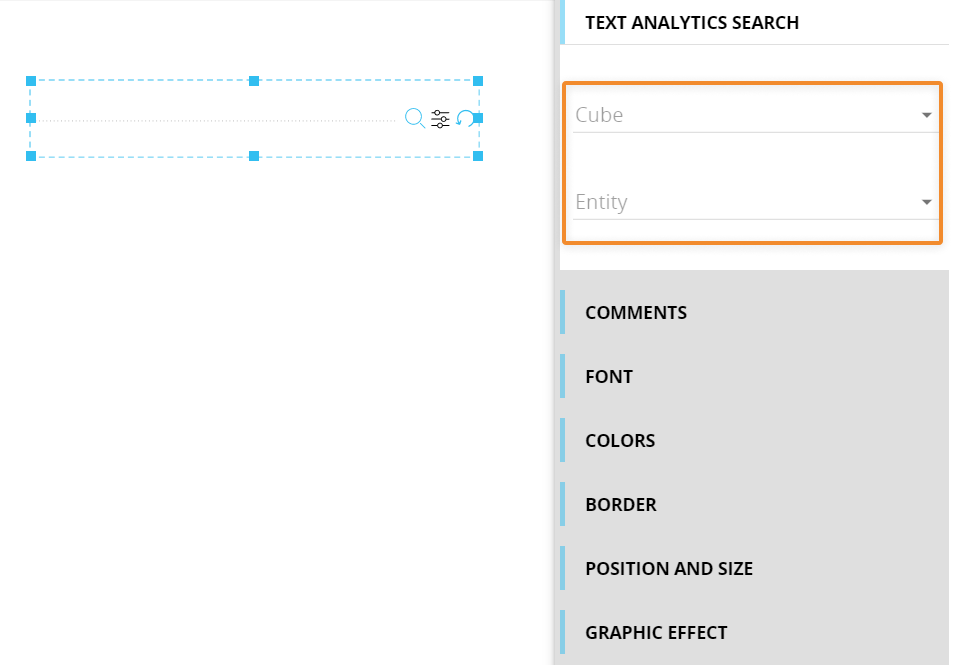Open the filter sliders icon in search widget
953x665 pixels.
click(x=440, y=119)
